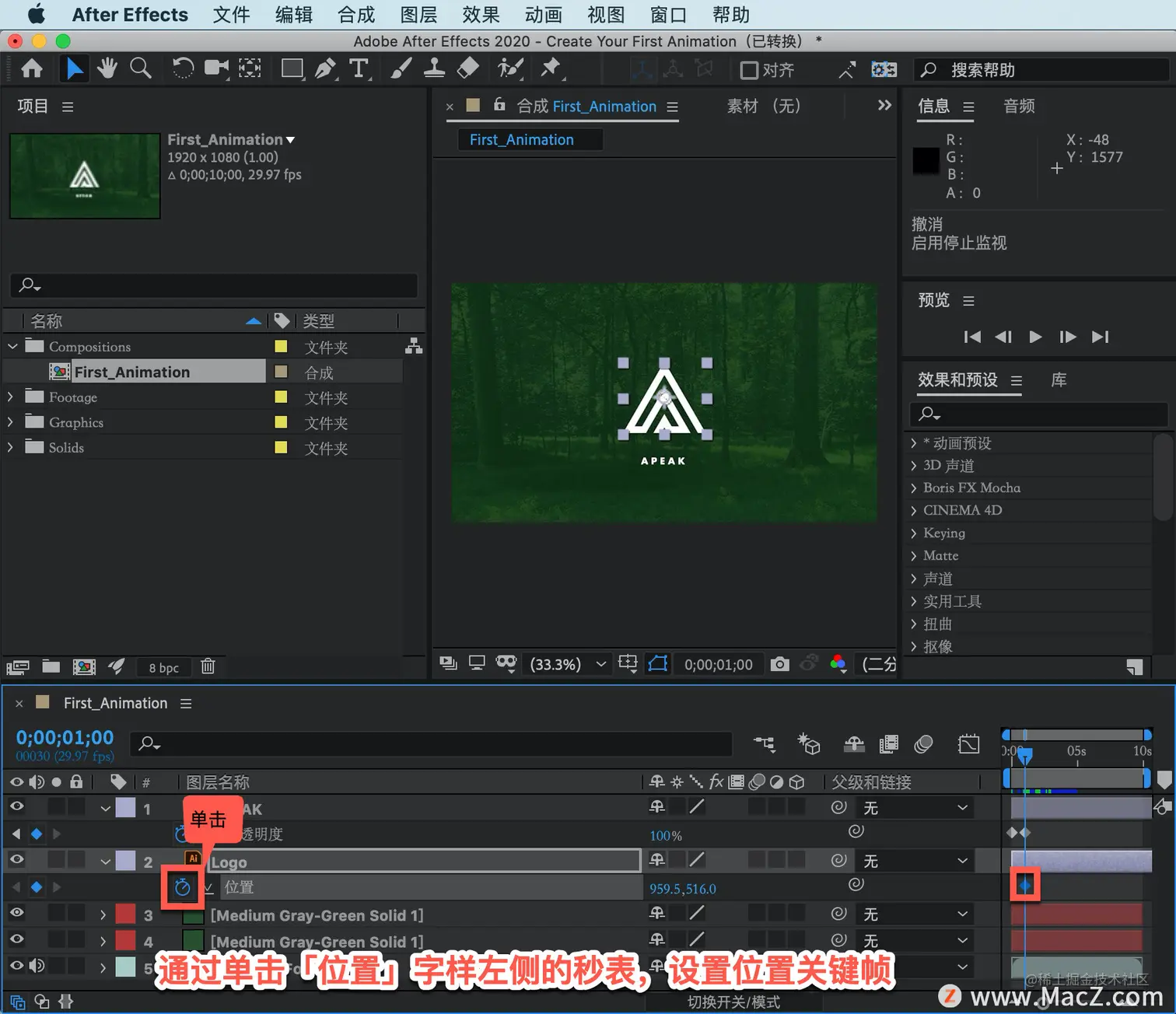This screenshot has width=1176, height=1014.
Task: Open the 动画 menu
Action: pos(543,15)
